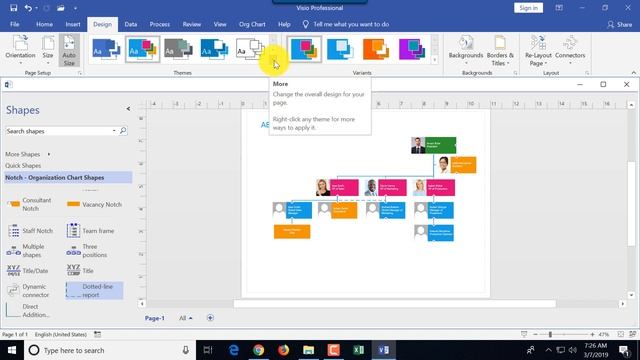This screenshot has width=640, height=360.
Task: Collapse the ribbon with the chevron
Action: (633, 73)
